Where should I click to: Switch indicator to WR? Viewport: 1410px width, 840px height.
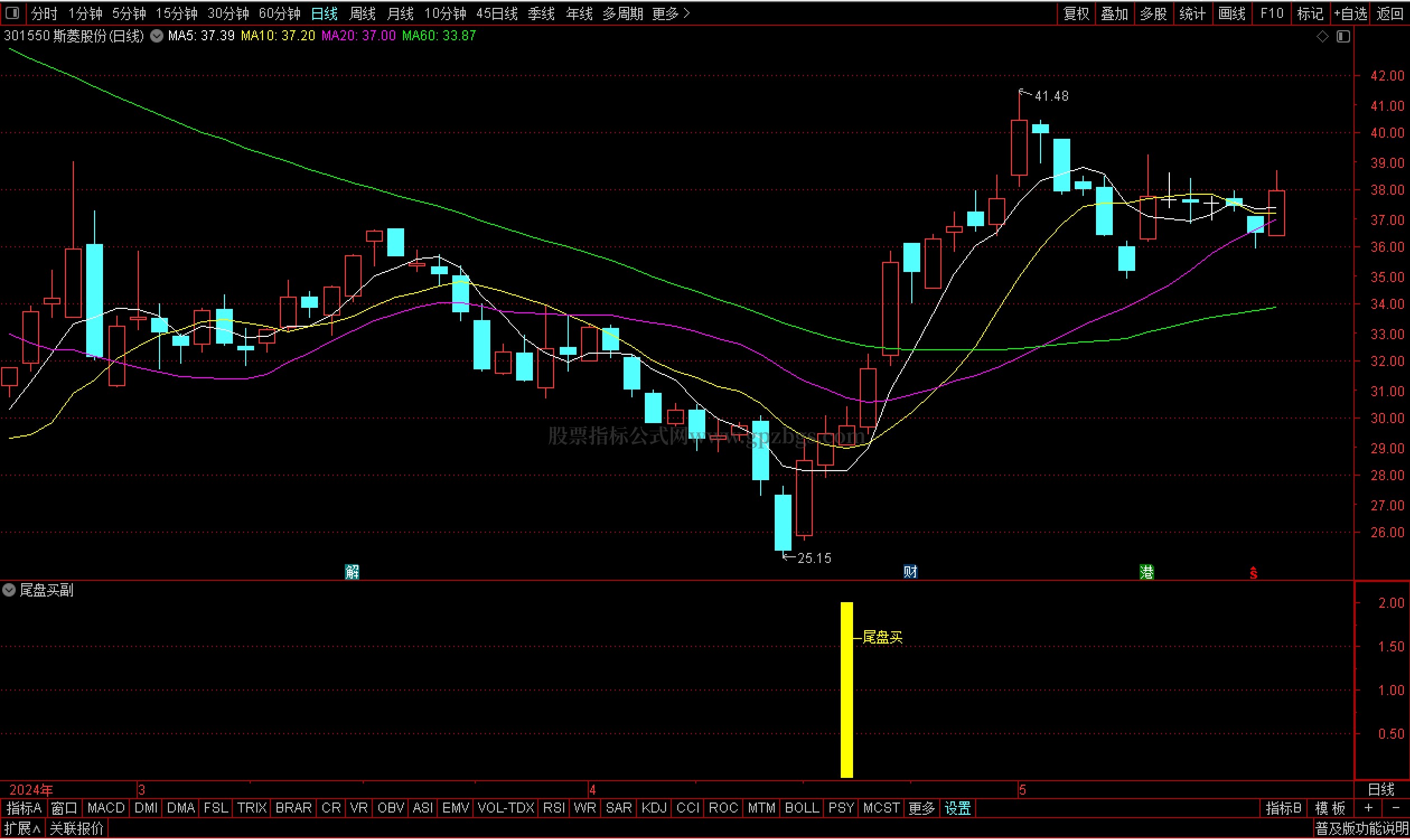585,808
